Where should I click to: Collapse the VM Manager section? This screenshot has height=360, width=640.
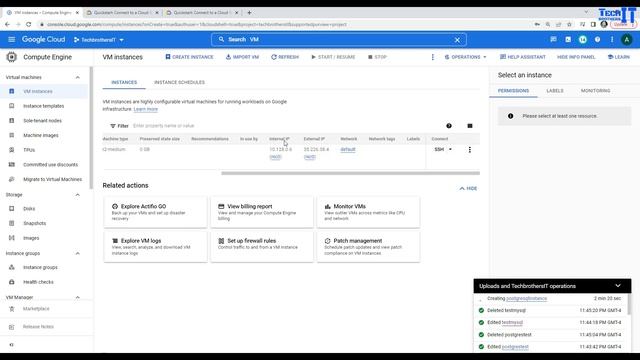(x=78, y=298)
